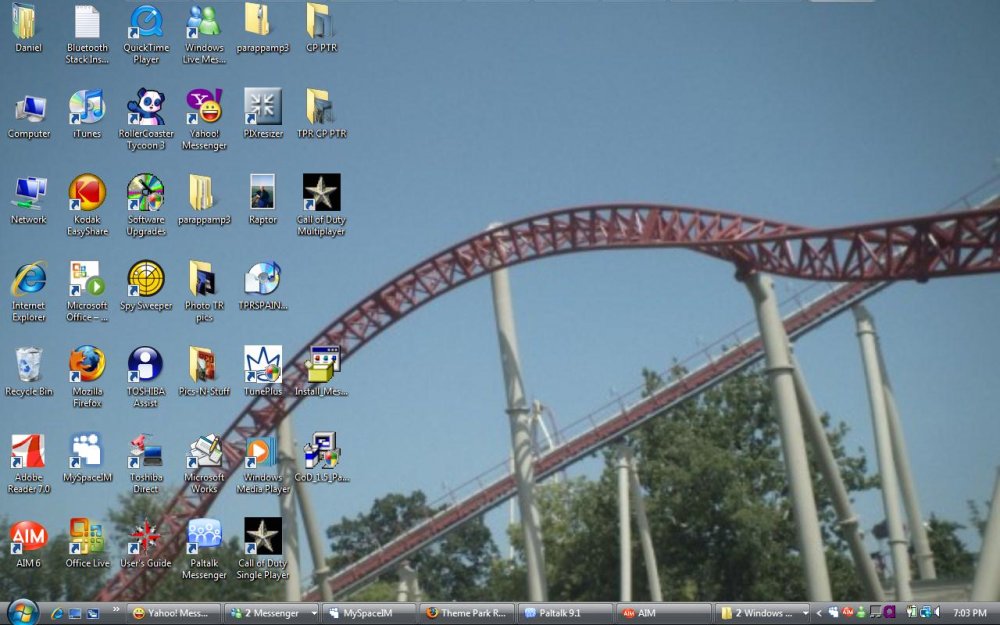Click the Call of Duty Multiplayer icon
The image size is (1000, 625).
pyautogui.click(x=321, y=194)
